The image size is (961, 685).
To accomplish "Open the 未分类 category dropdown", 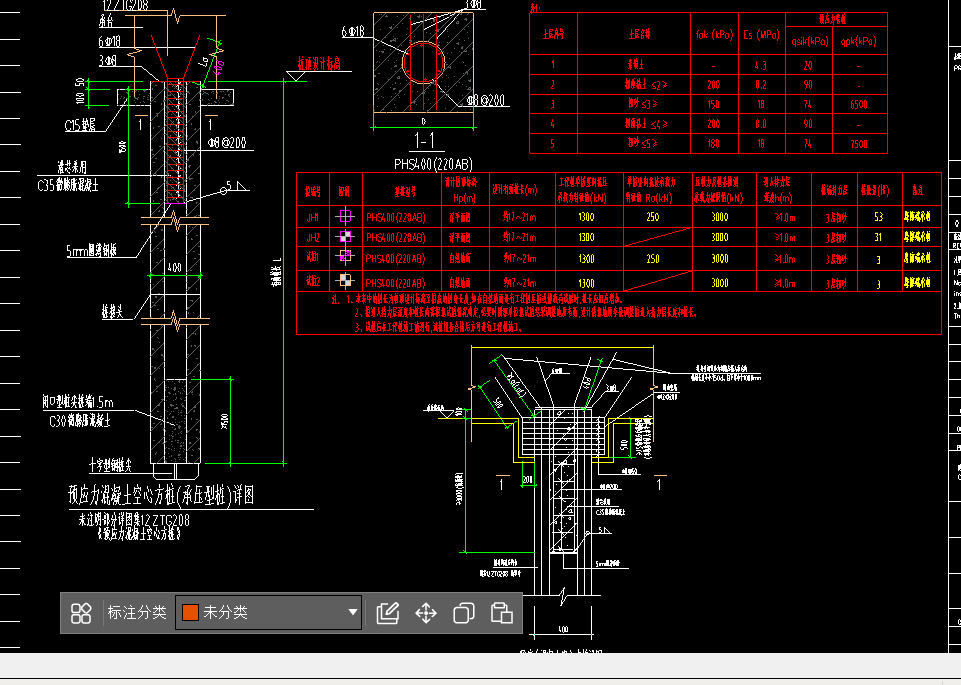I will click(x=268, y=612).
